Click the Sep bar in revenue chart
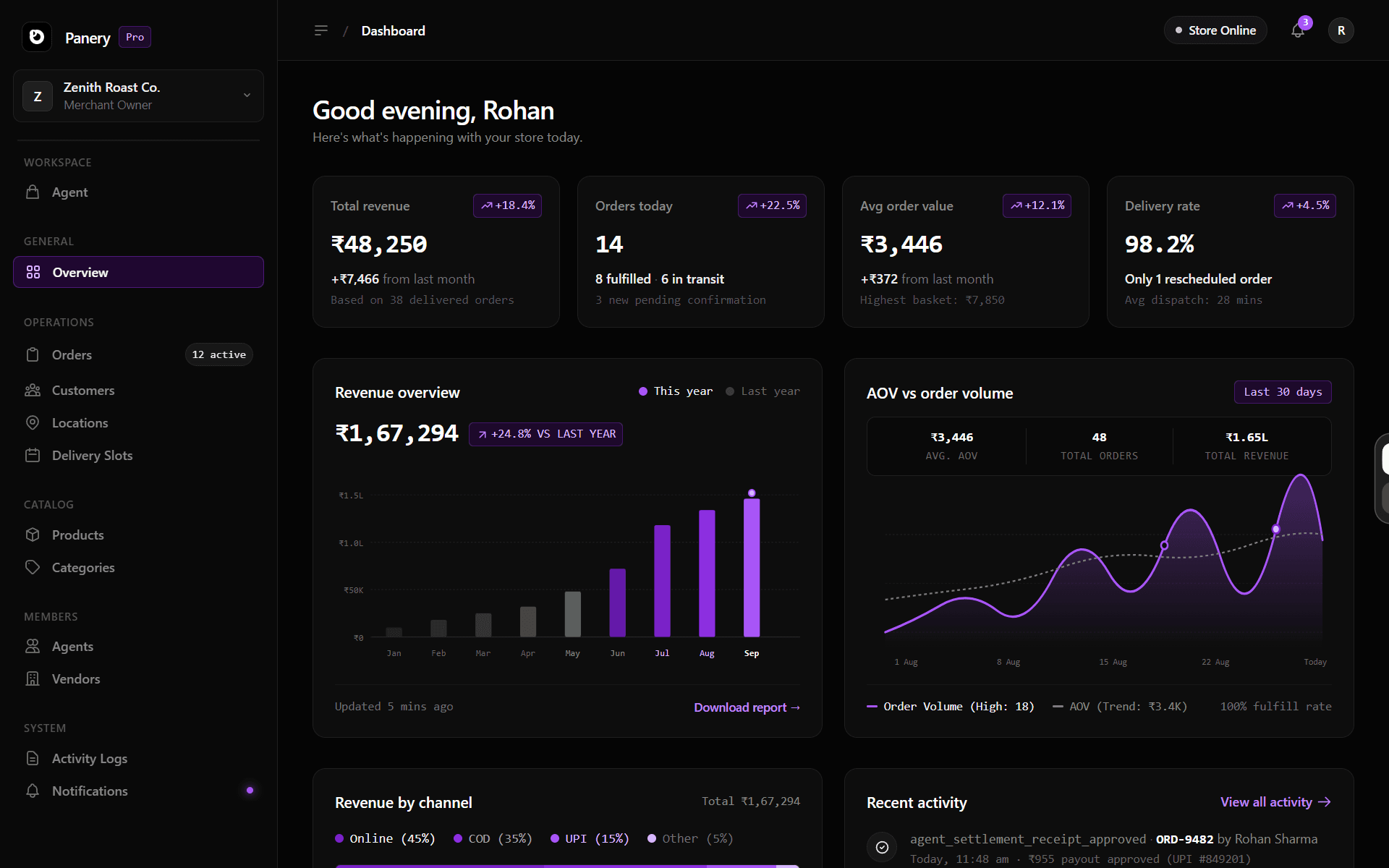Image resolution: width=1389 pixels, height=868 pixels. (752, 567)
